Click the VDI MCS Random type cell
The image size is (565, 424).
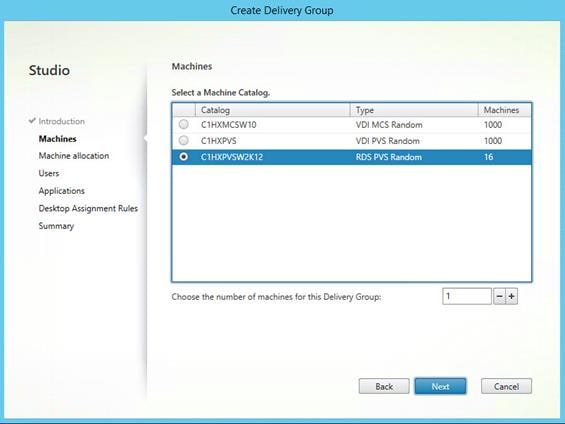click(x=389, y=125)
